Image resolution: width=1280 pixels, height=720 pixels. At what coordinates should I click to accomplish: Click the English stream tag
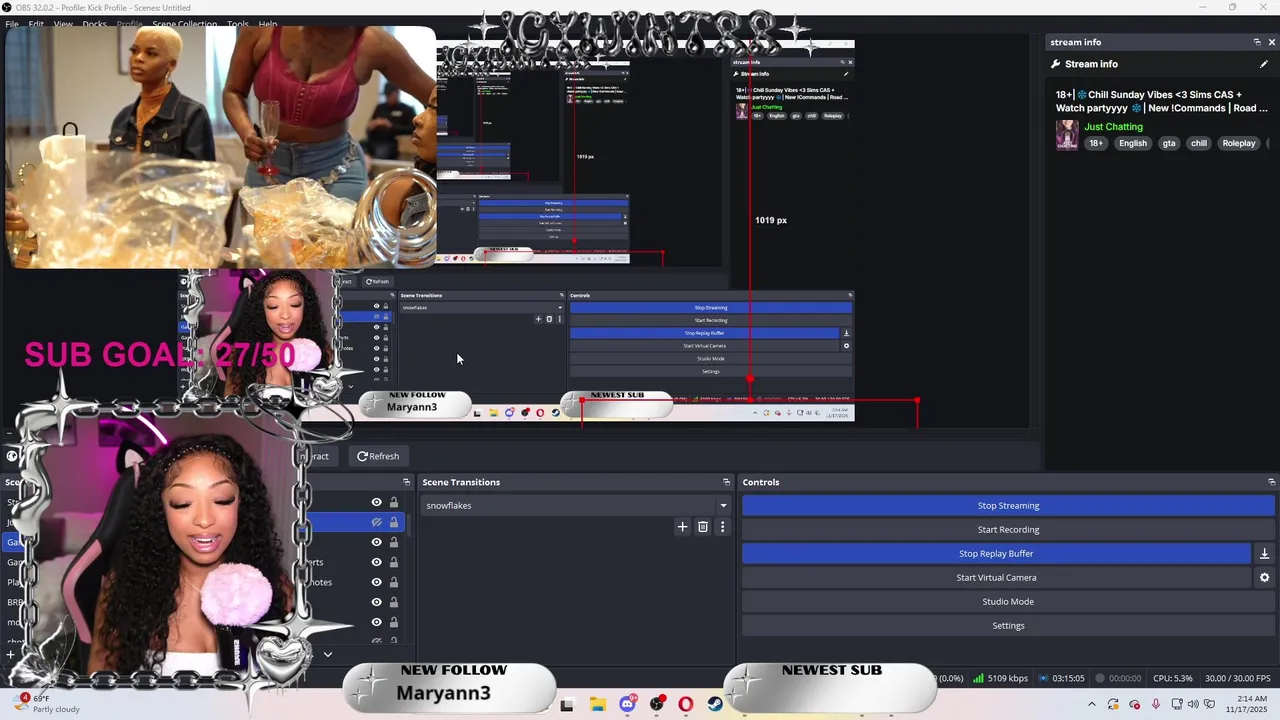click(1133, 143)
